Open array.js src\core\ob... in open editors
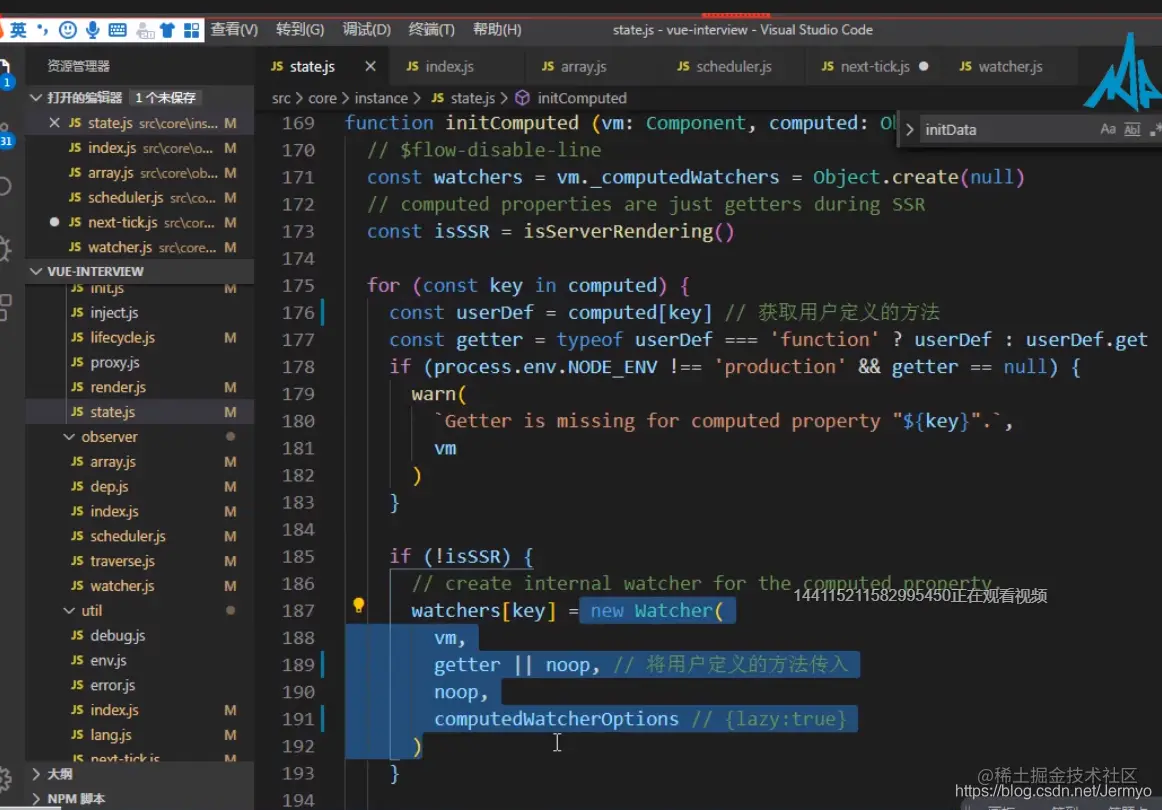This screenshot has height=810, width=1162. (x=140, y=173)
